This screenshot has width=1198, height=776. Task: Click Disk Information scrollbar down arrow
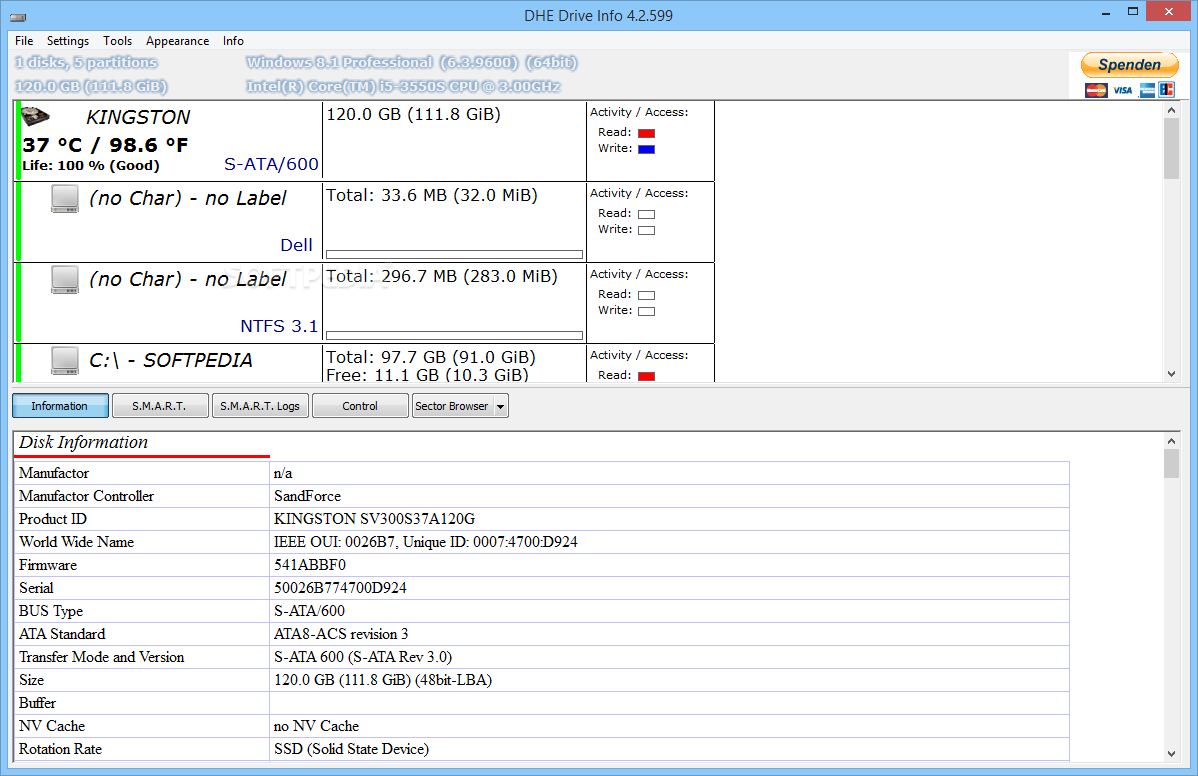(x=1171, y=754)
